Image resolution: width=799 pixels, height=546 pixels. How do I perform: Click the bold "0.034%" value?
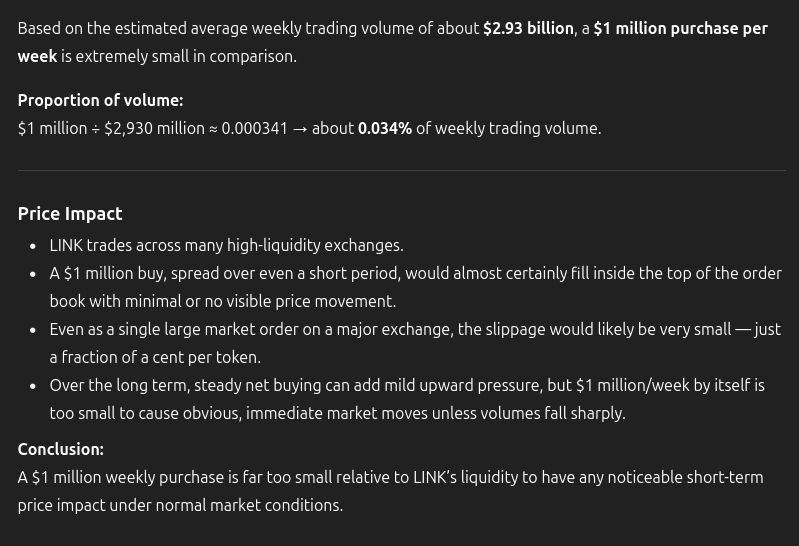pos(385,128)
